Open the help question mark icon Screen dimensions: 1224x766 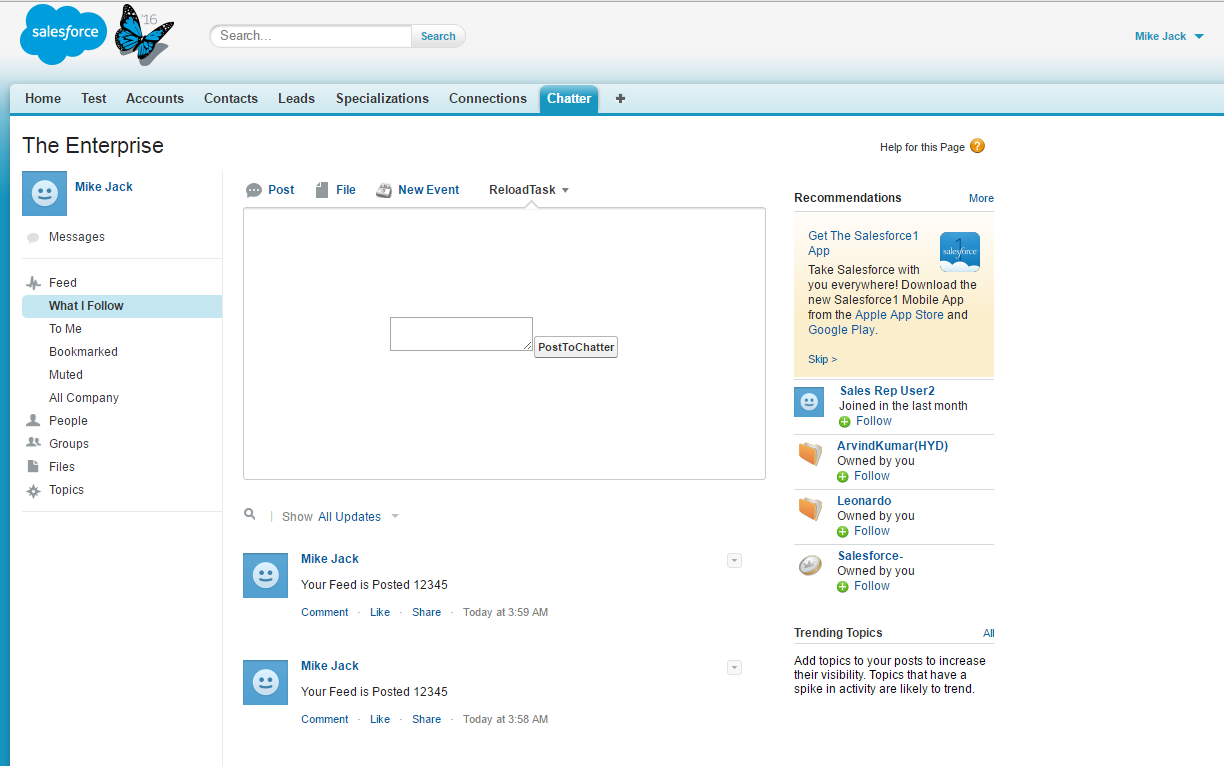[x=977, y=146]
